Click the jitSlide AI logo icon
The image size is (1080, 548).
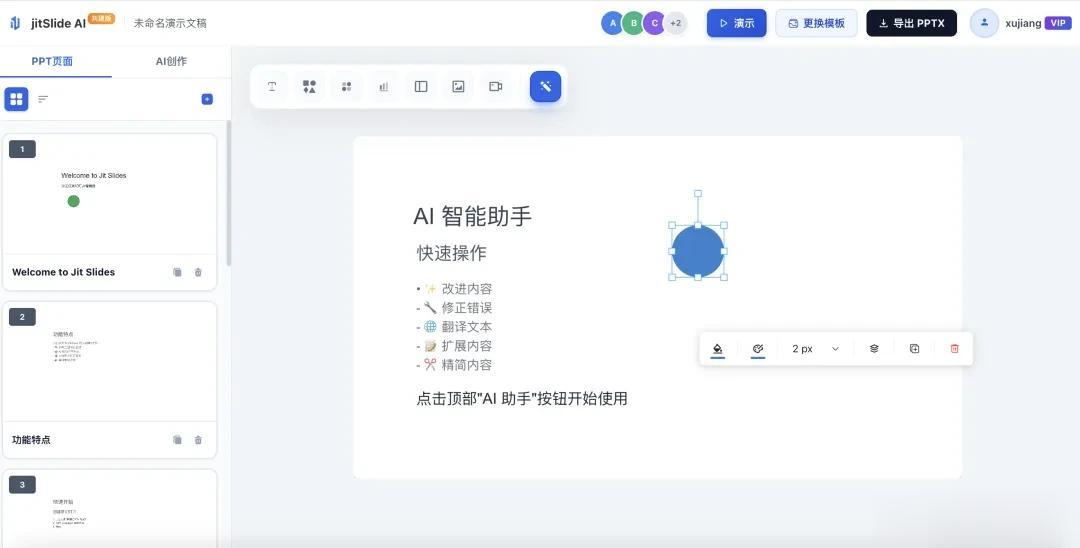15,23
